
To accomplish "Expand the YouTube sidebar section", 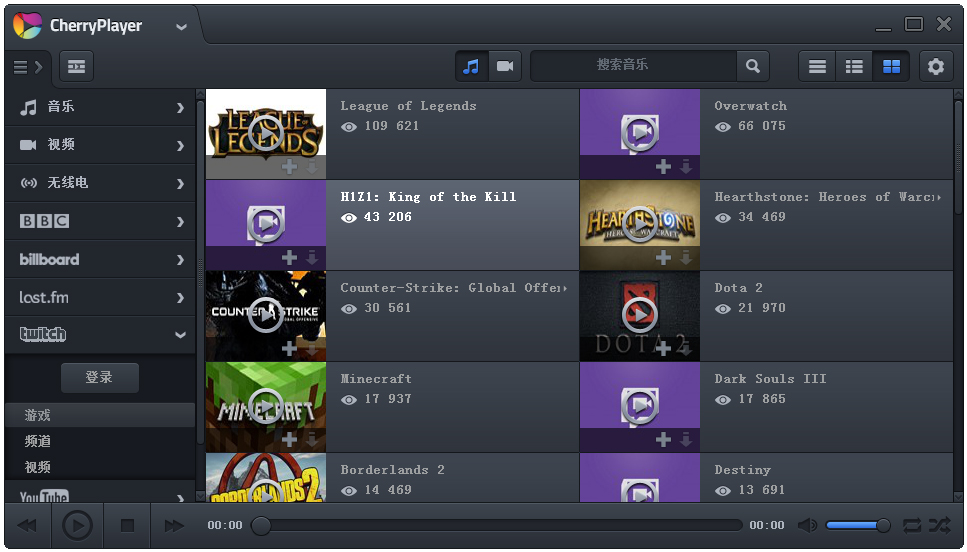I will tap(101, 493).
